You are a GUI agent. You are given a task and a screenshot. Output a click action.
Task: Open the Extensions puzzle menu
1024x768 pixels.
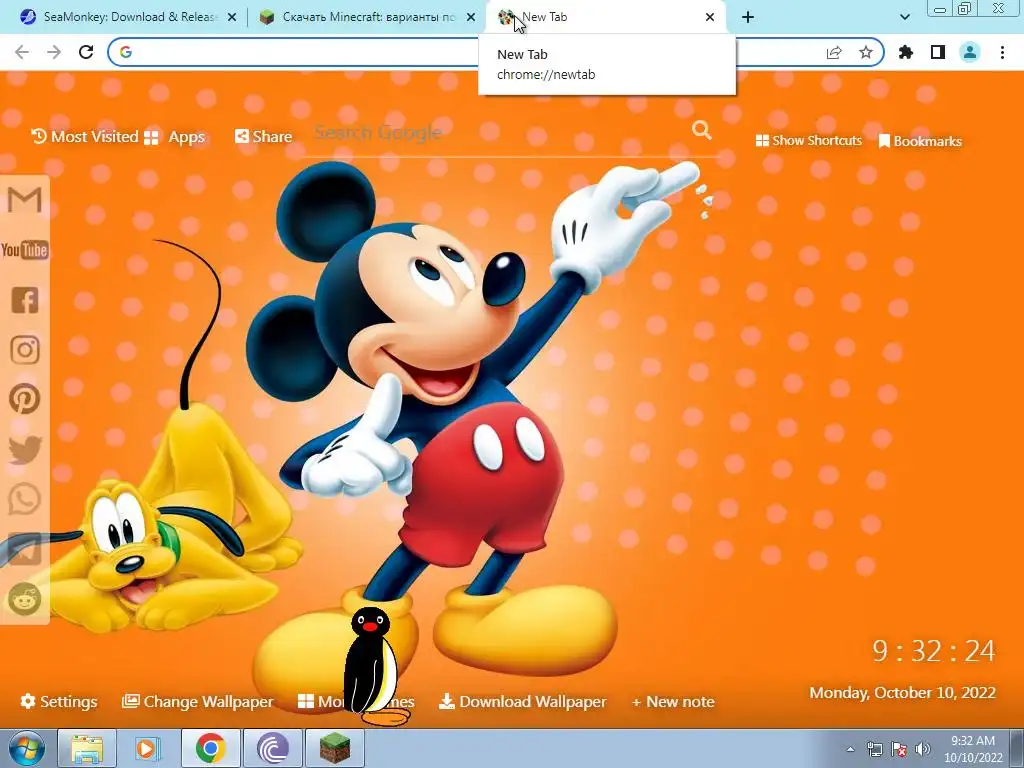tap(906, 52)
